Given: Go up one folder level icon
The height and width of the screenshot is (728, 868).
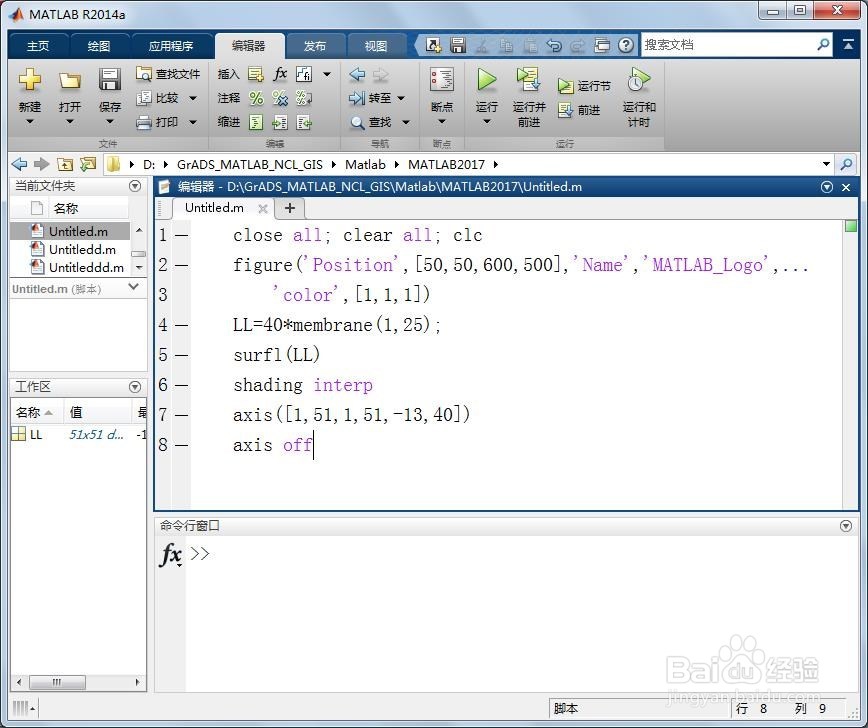Looking at the screenshot, I should click(65, 164).
